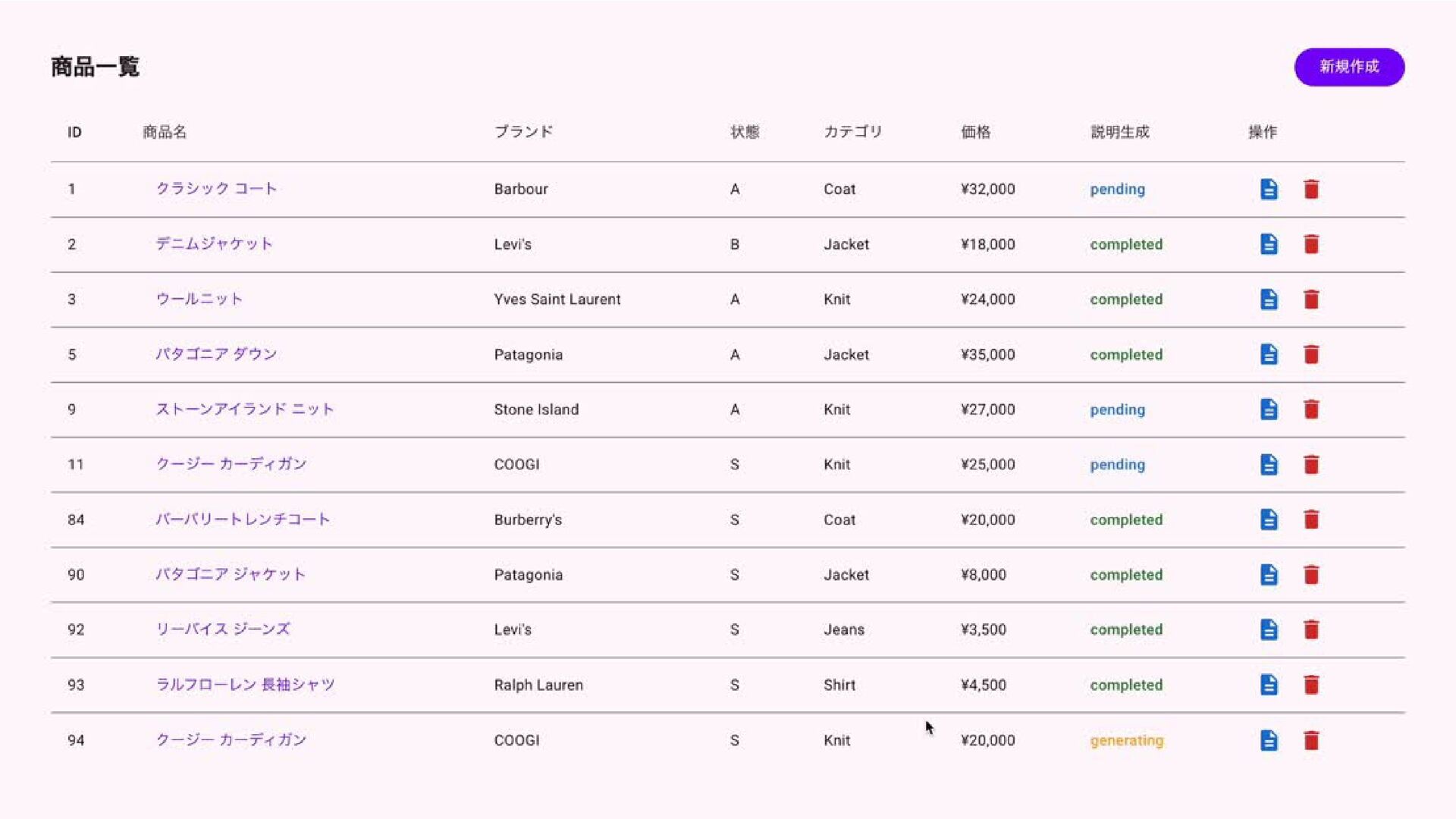Screen dimensions: 1456x819
Task: Click document icon for product ID 94
Action: (1269, 740)
